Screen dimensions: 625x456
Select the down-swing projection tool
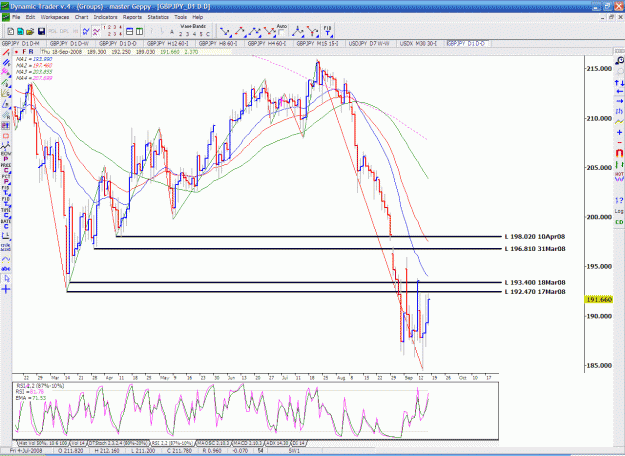click(x=225, y=31)
